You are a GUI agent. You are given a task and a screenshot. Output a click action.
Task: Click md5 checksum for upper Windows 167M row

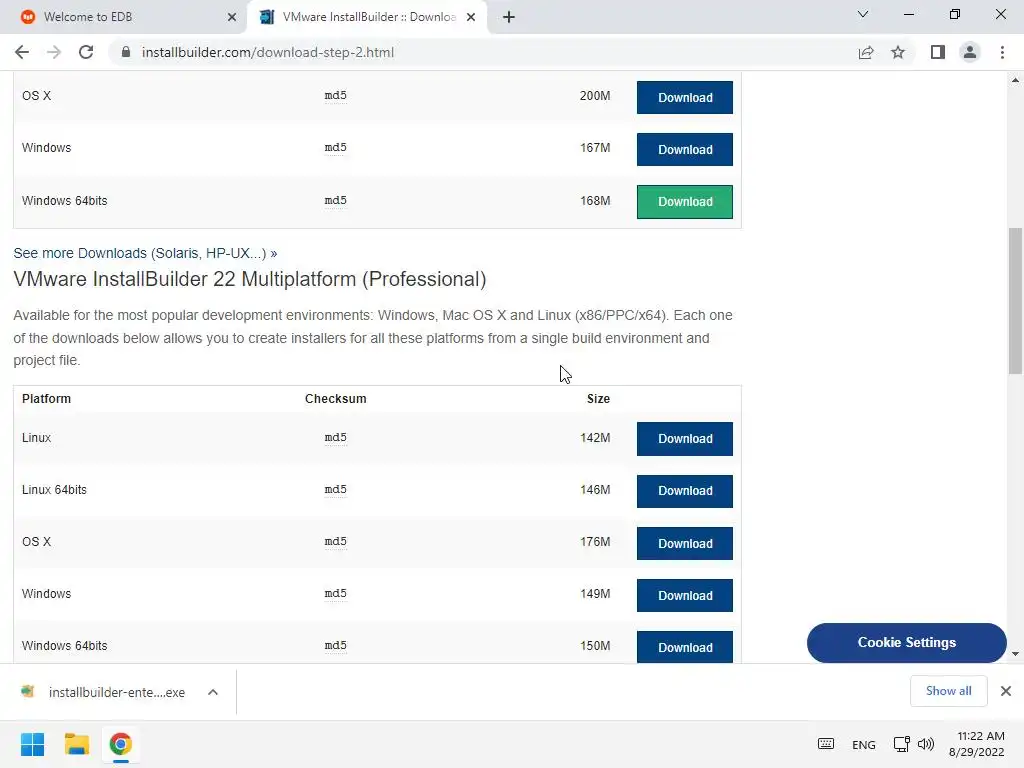click(x=336, y=148)
